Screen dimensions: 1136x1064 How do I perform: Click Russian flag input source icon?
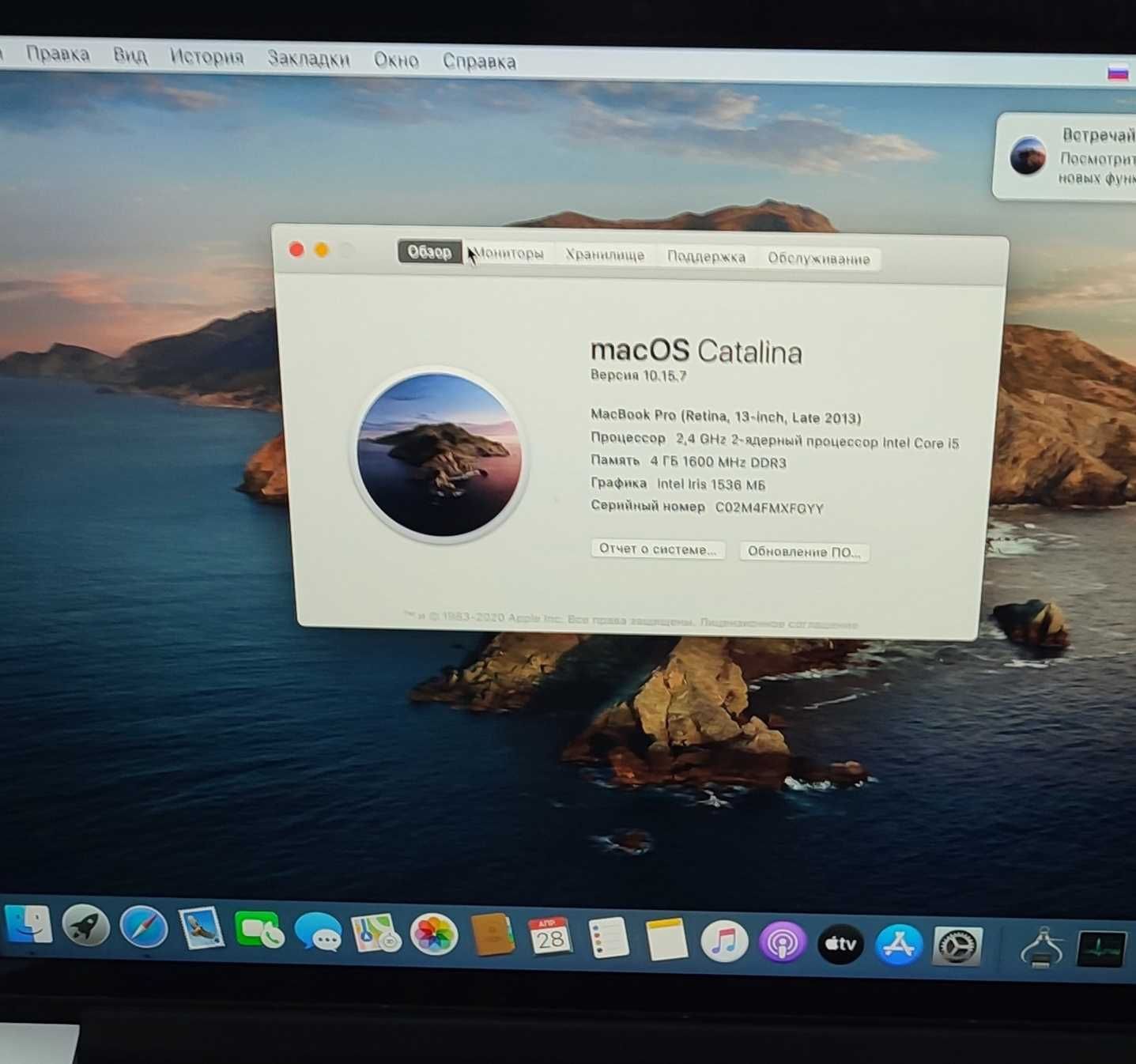(x=1117, y=73)
